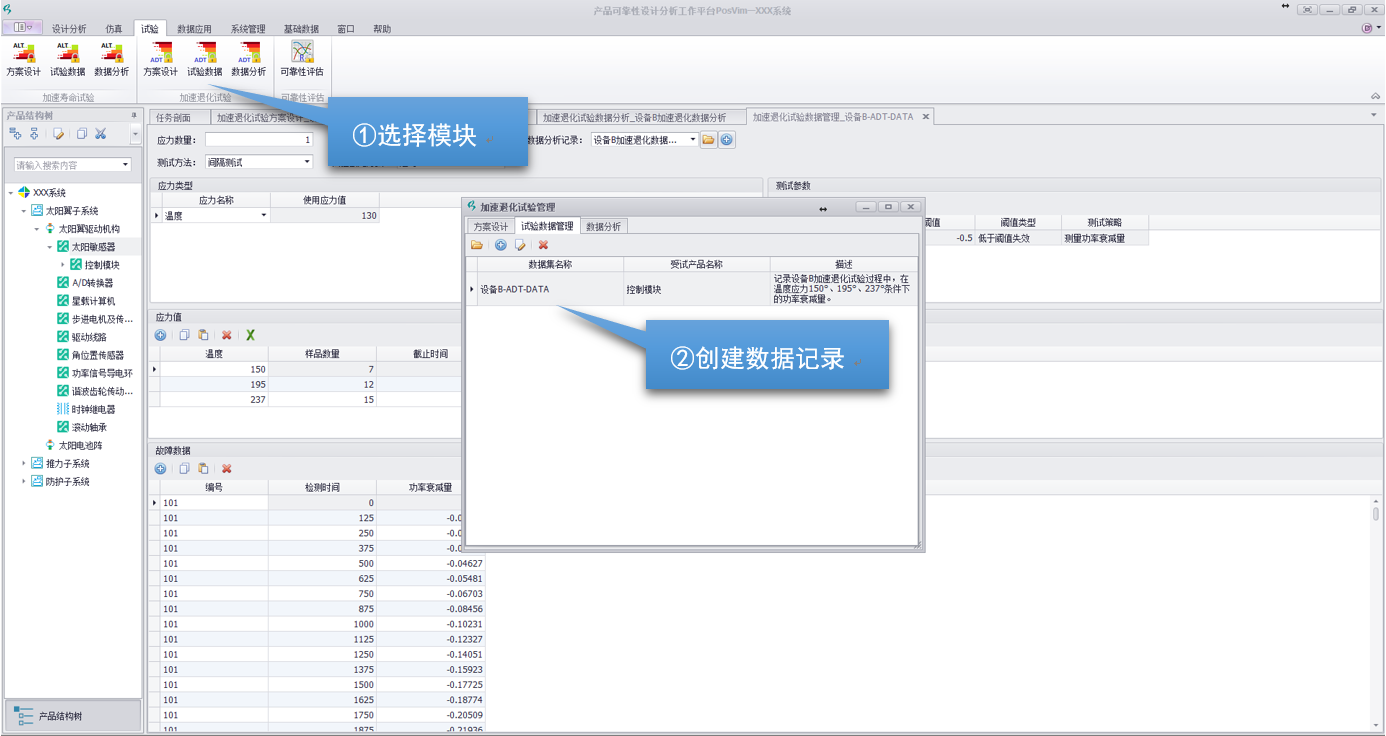选择数据分析记录旁的打开文件夹按钮
This screenshot has width=1386, height=736.
[708, 139]
